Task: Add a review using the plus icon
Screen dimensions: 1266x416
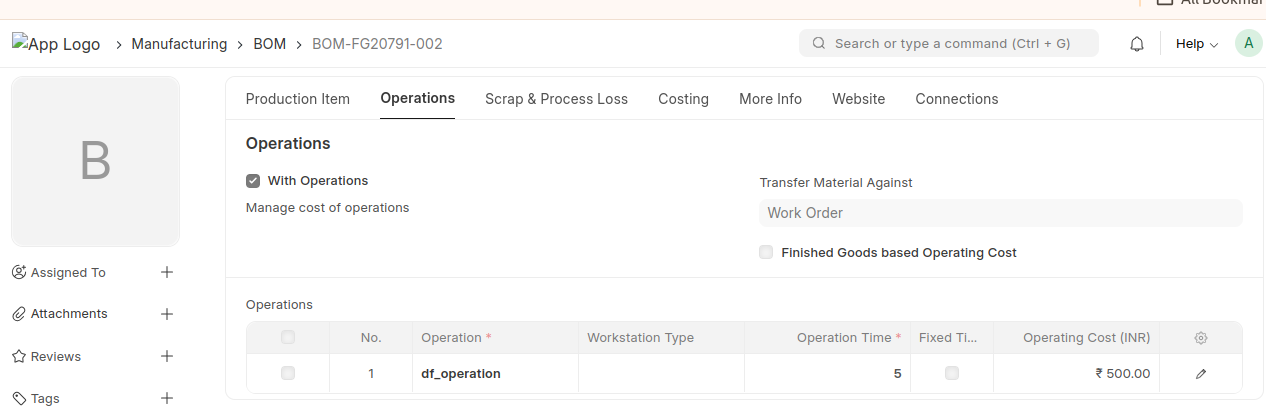Action: 167,356
